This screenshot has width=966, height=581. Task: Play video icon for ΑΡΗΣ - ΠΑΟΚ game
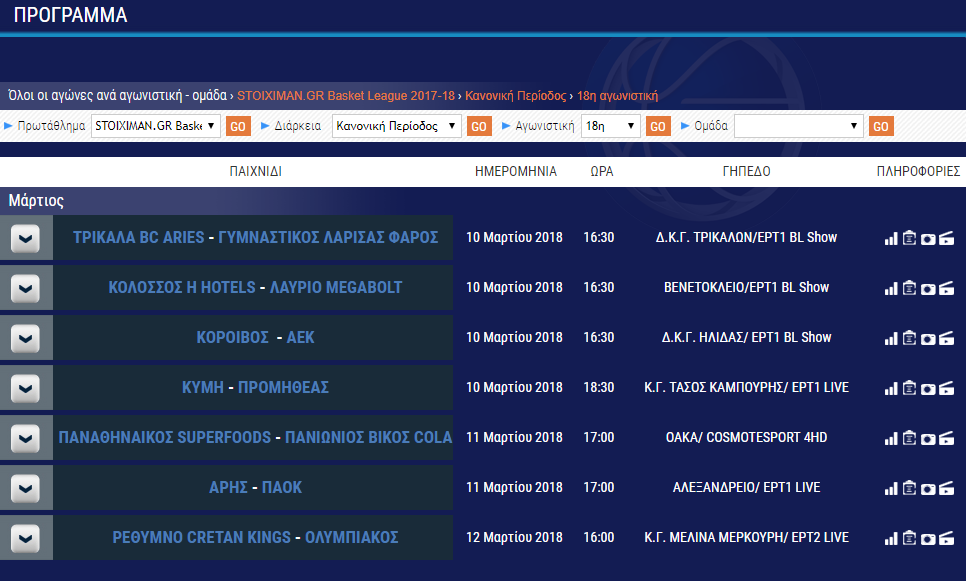(x=946, y=488)
